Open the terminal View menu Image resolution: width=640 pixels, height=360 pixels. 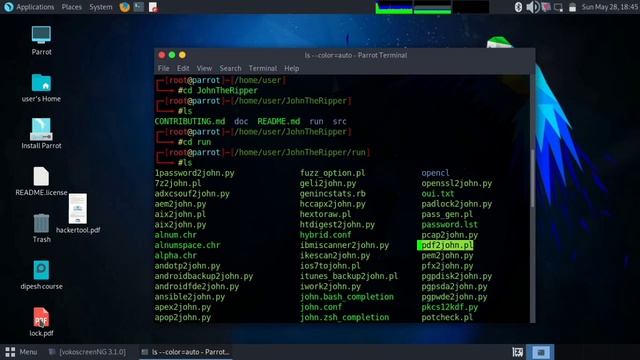(204, 68)
